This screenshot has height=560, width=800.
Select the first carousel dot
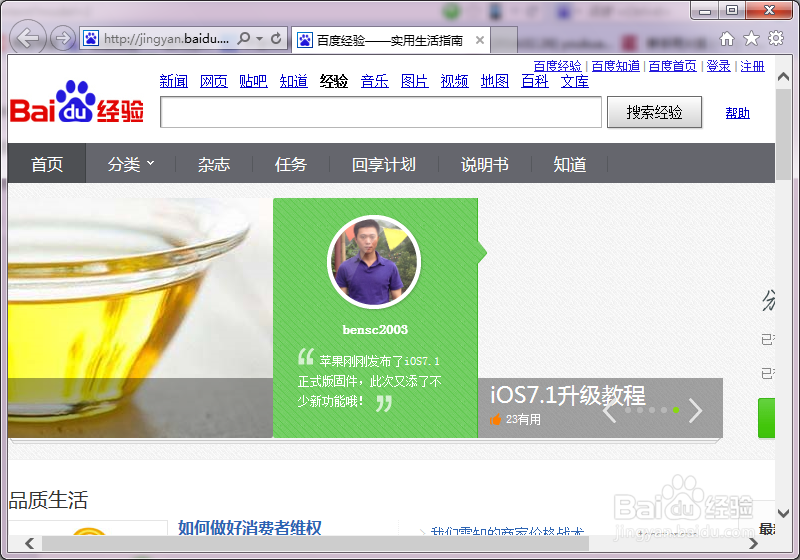pos(628,410)
